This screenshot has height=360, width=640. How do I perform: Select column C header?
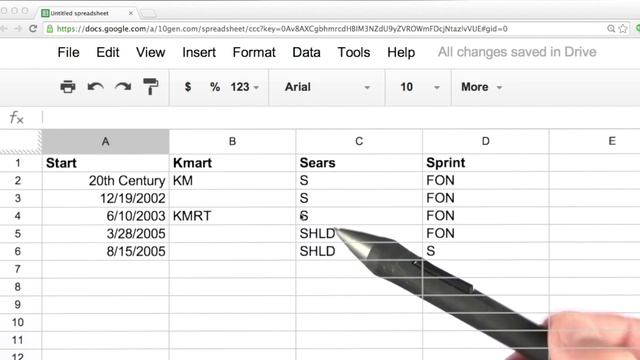[359, 142]
